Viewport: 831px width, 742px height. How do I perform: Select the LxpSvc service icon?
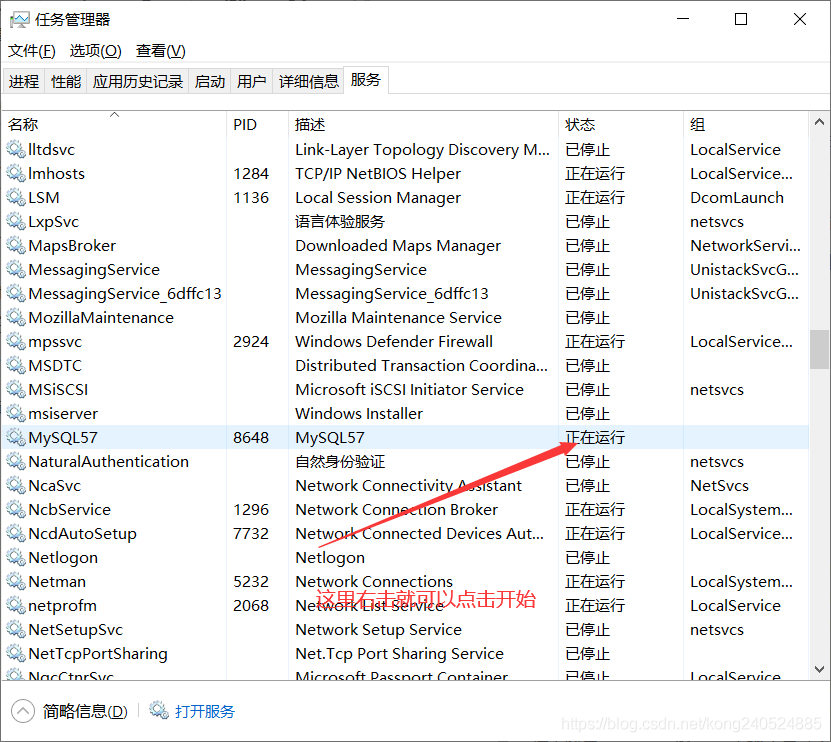click(x=16, y=222)
